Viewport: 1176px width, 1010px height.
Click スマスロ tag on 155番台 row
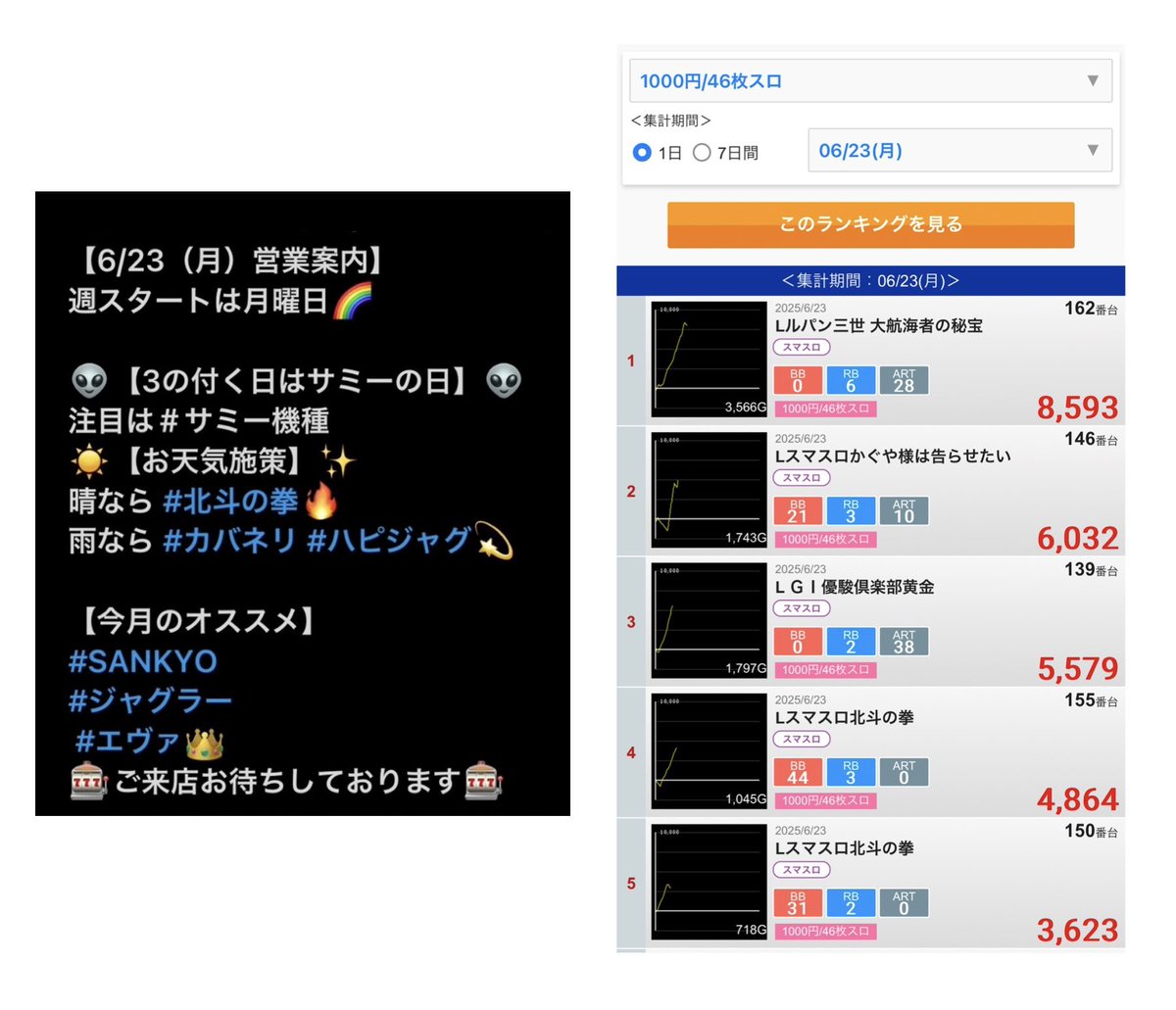coord(802,739)
